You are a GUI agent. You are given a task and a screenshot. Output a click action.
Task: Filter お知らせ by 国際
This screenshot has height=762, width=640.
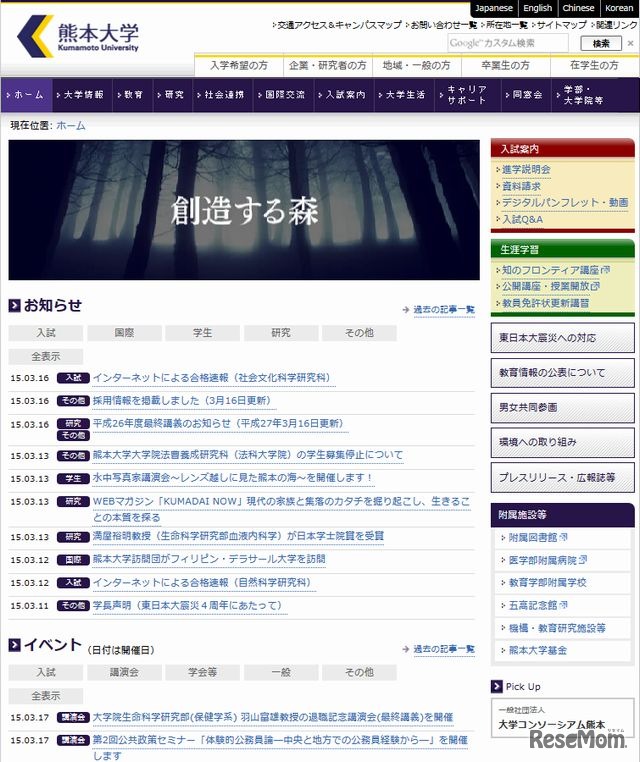pyautogui.click(x=124, y=333)
